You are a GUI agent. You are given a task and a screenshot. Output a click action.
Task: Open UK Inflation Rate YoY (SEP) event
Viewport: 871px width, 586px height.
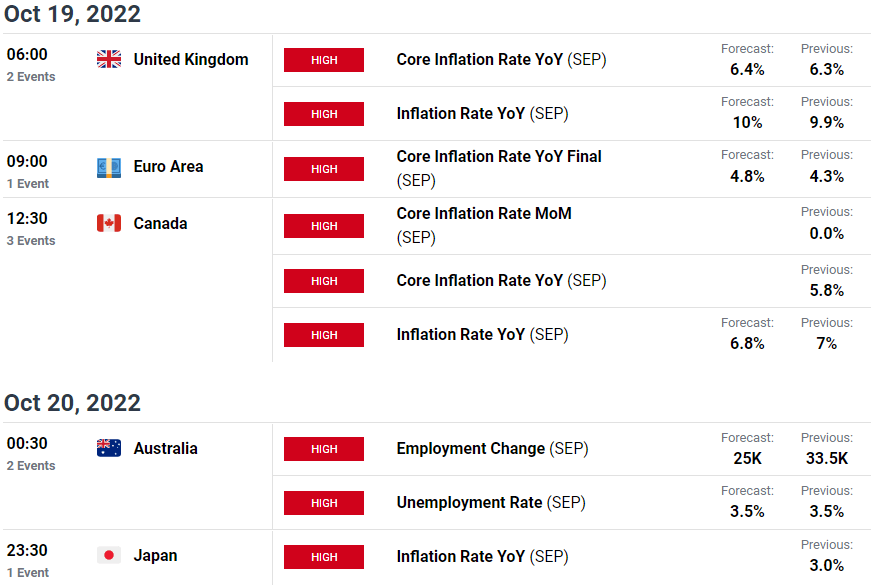[x=482, y=114]
